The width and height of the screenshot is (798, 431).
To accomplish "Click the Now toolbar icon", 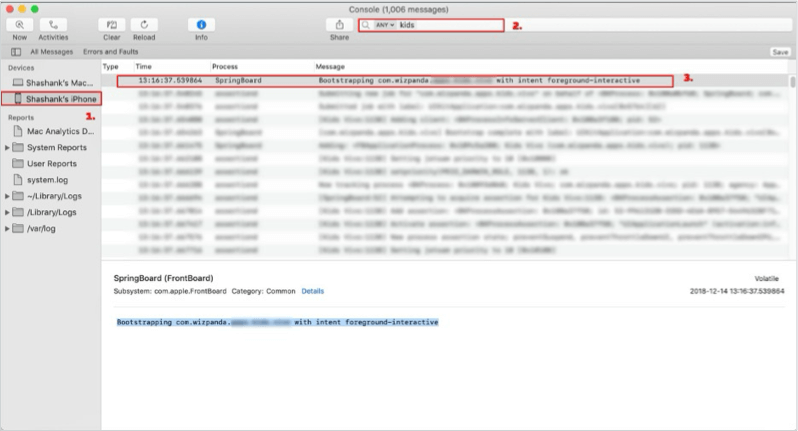I will tap(20, 25).
